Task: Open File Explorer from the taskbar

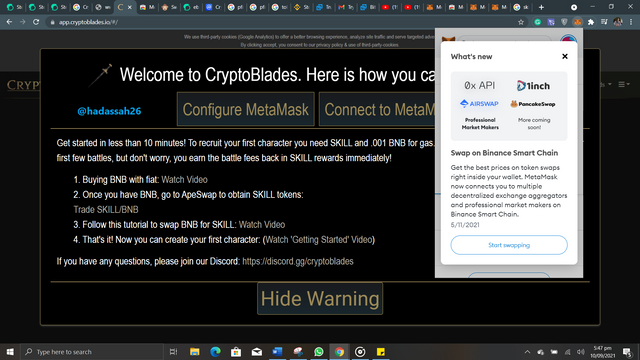Action: [x=195, y=351]
